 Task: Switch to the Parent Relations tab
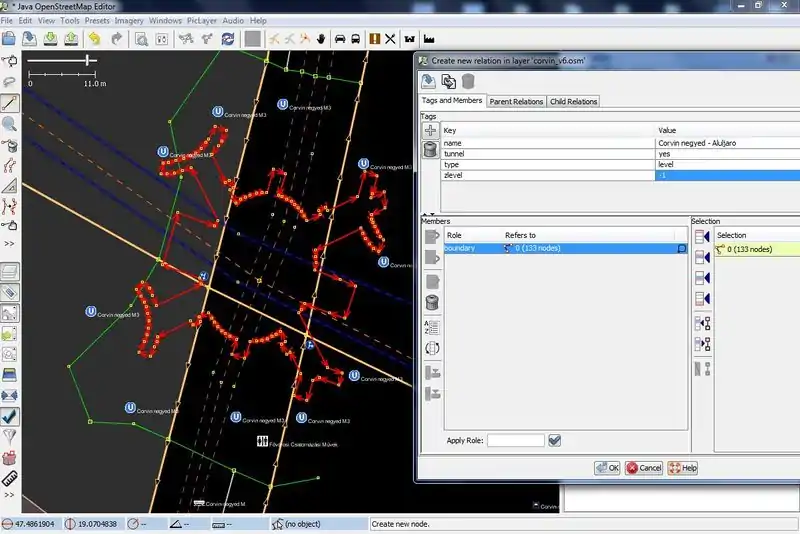coord(516,101)
